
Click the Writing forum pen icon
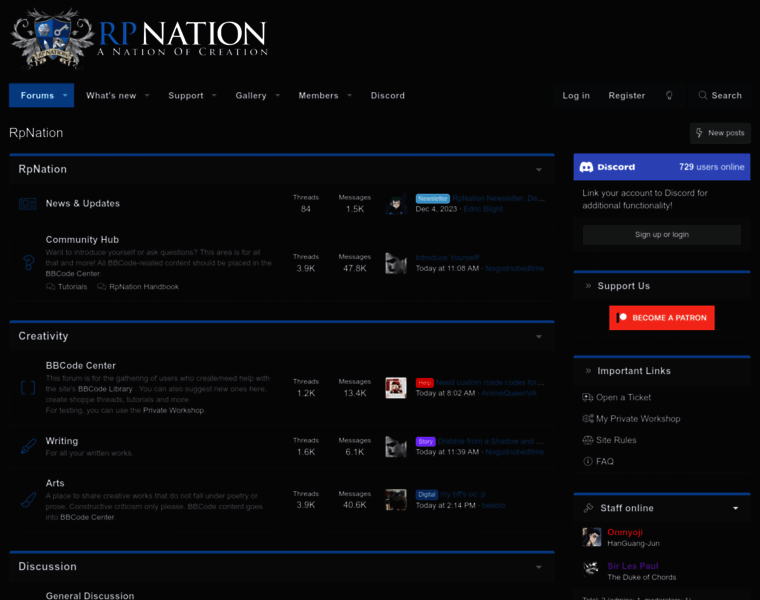point(28,447)
